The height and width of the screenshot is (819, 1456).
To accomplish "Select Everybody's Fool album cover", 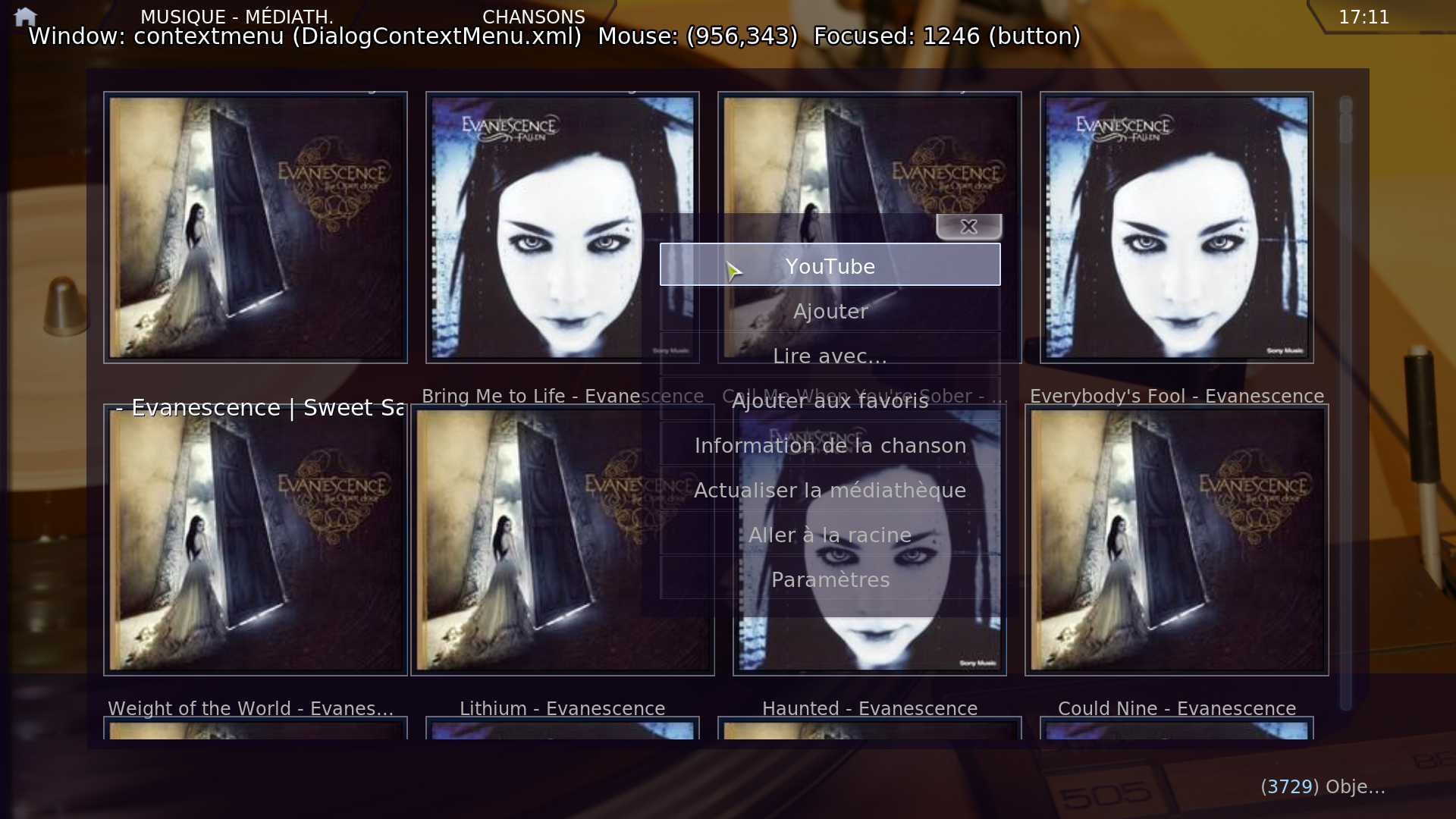I will [1176, 227].
